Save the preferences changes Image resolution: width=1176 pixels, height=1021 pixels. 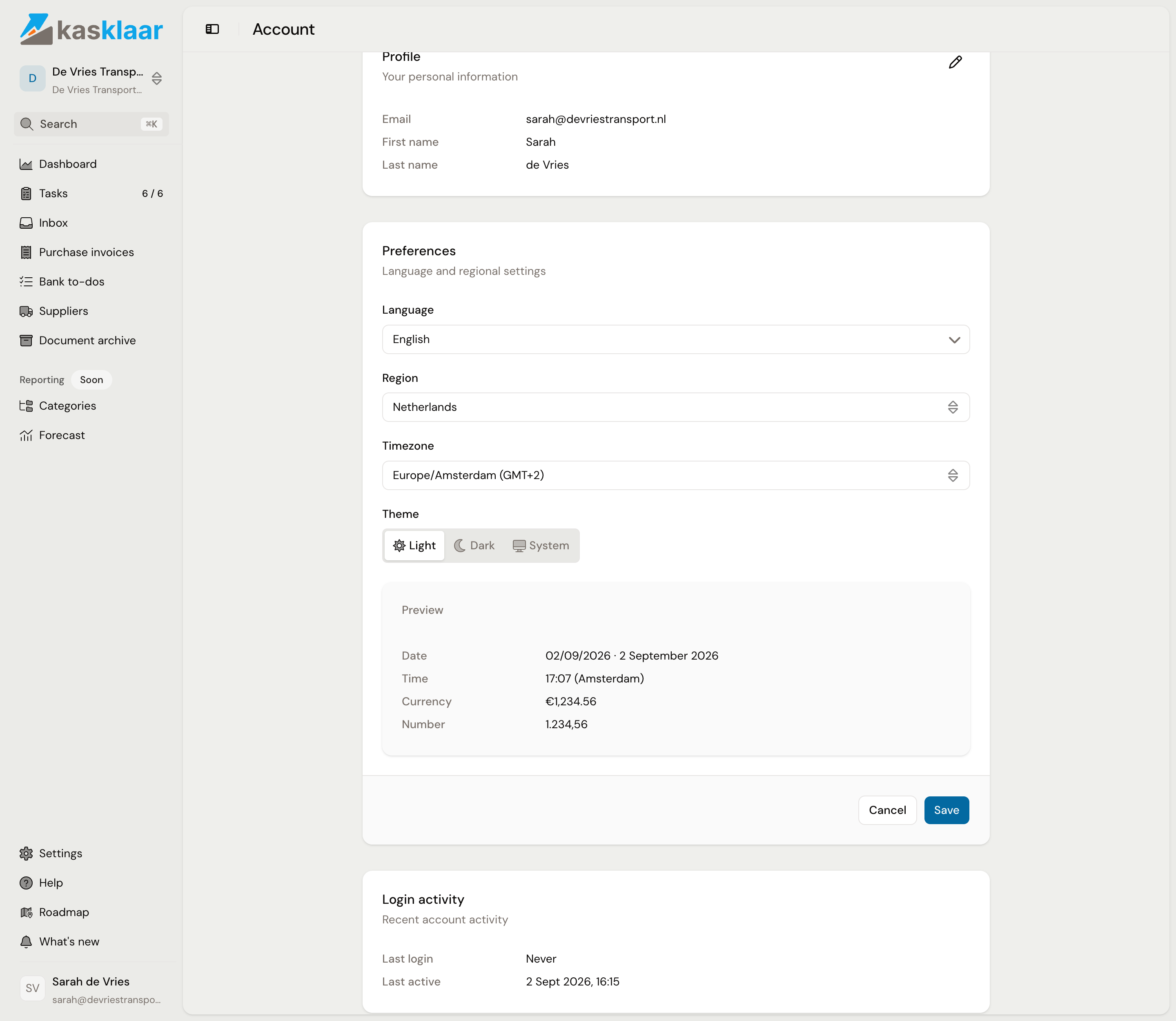947,810
